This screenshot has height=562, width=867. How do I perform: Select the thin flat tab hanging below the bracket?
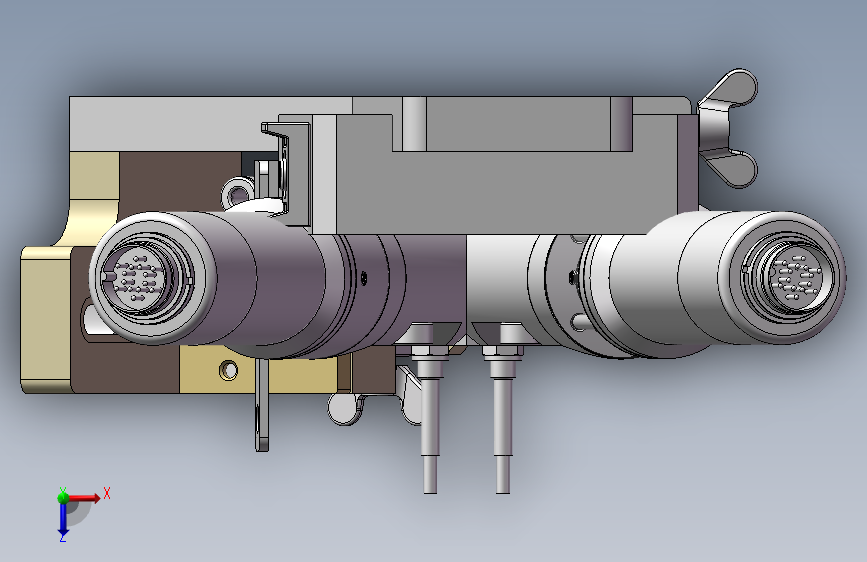point(262,405)
